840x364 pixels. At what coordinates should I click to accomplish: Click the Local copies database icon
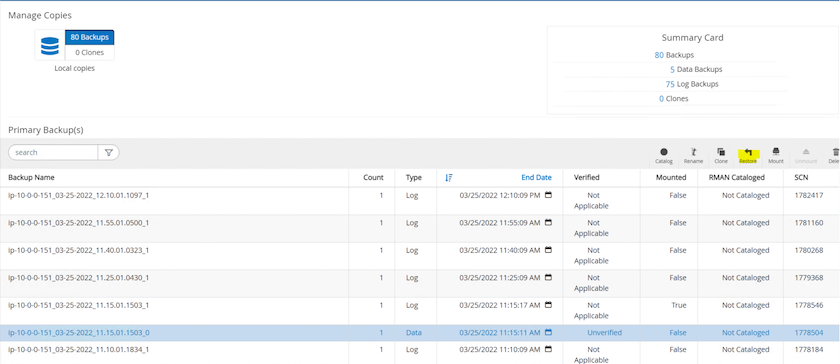[x=50, y=45]
